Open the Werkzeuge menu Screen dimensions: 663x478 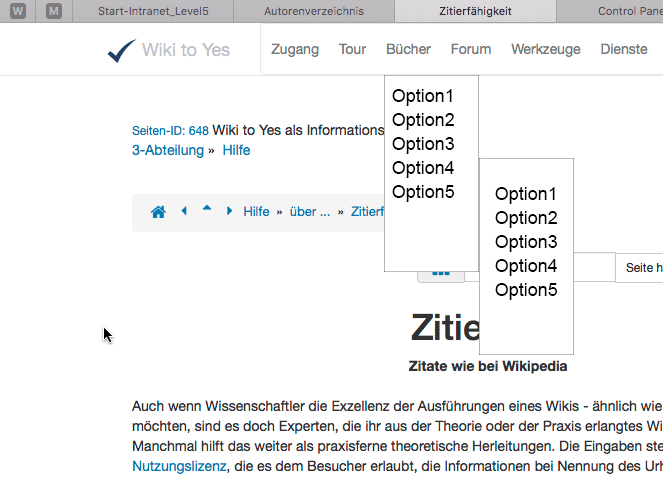(545, 49)
